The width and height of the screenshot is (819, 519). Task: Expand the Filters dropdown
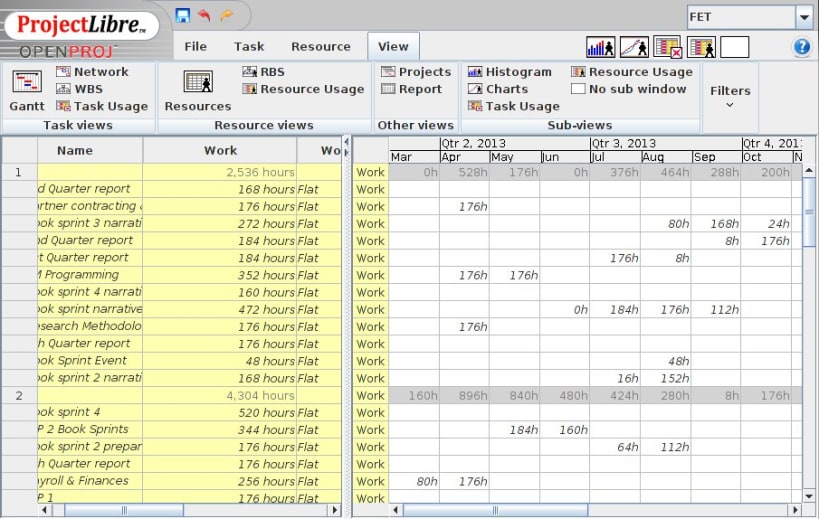pos(730,97)
